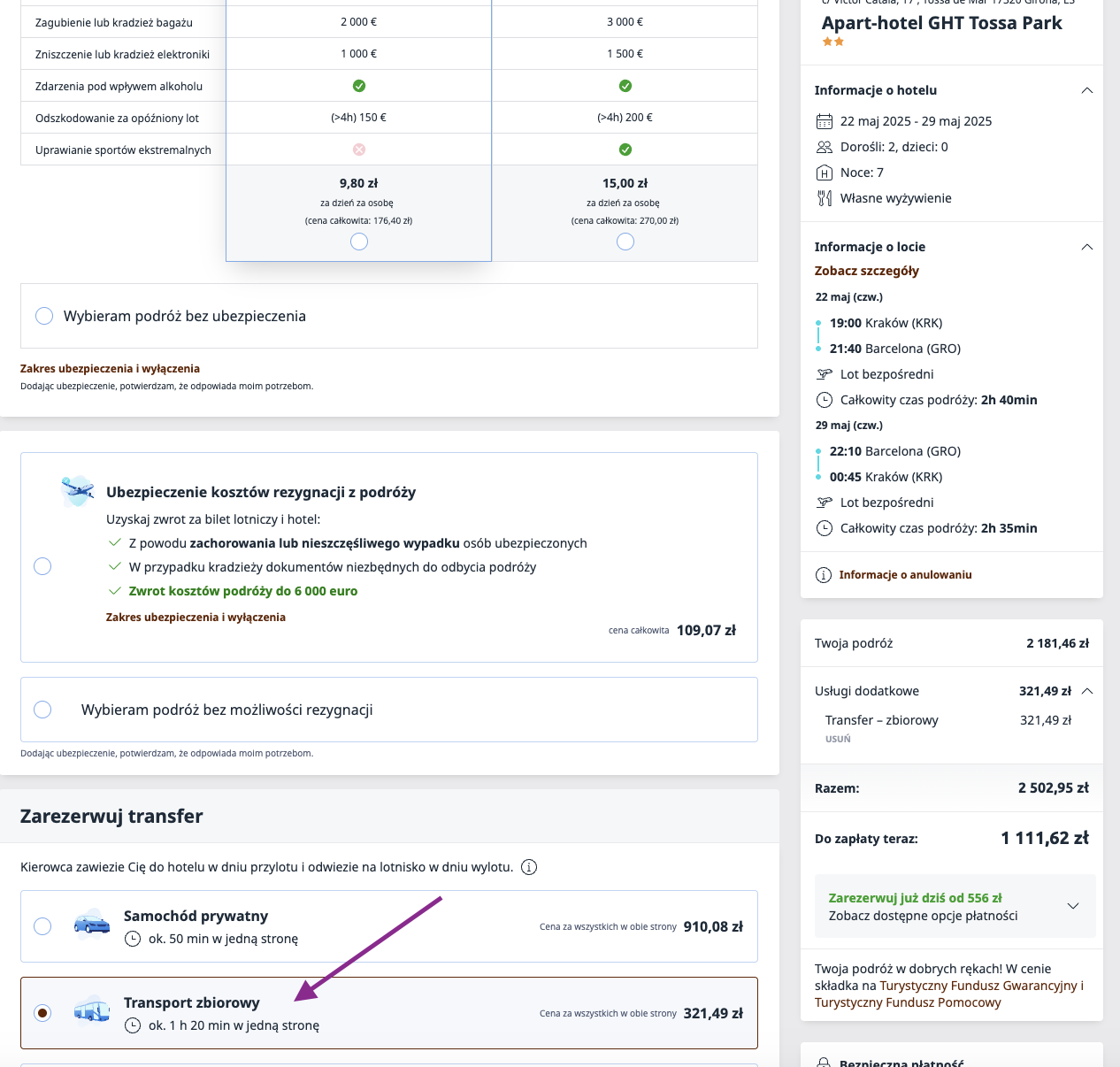
Task: Select trip cancellation cost insurance radio
Action: [42, 566]
